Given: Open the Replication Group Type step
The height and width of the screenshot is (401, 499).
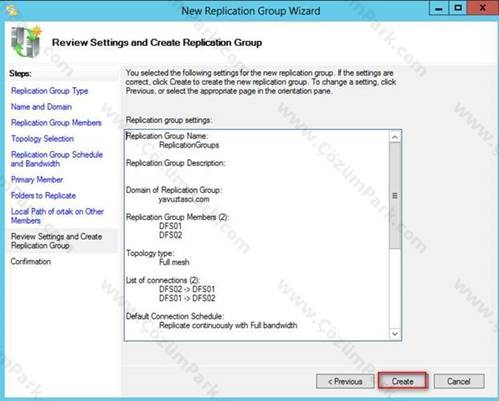Looking at the screenshot, I should tap(50, 91).
